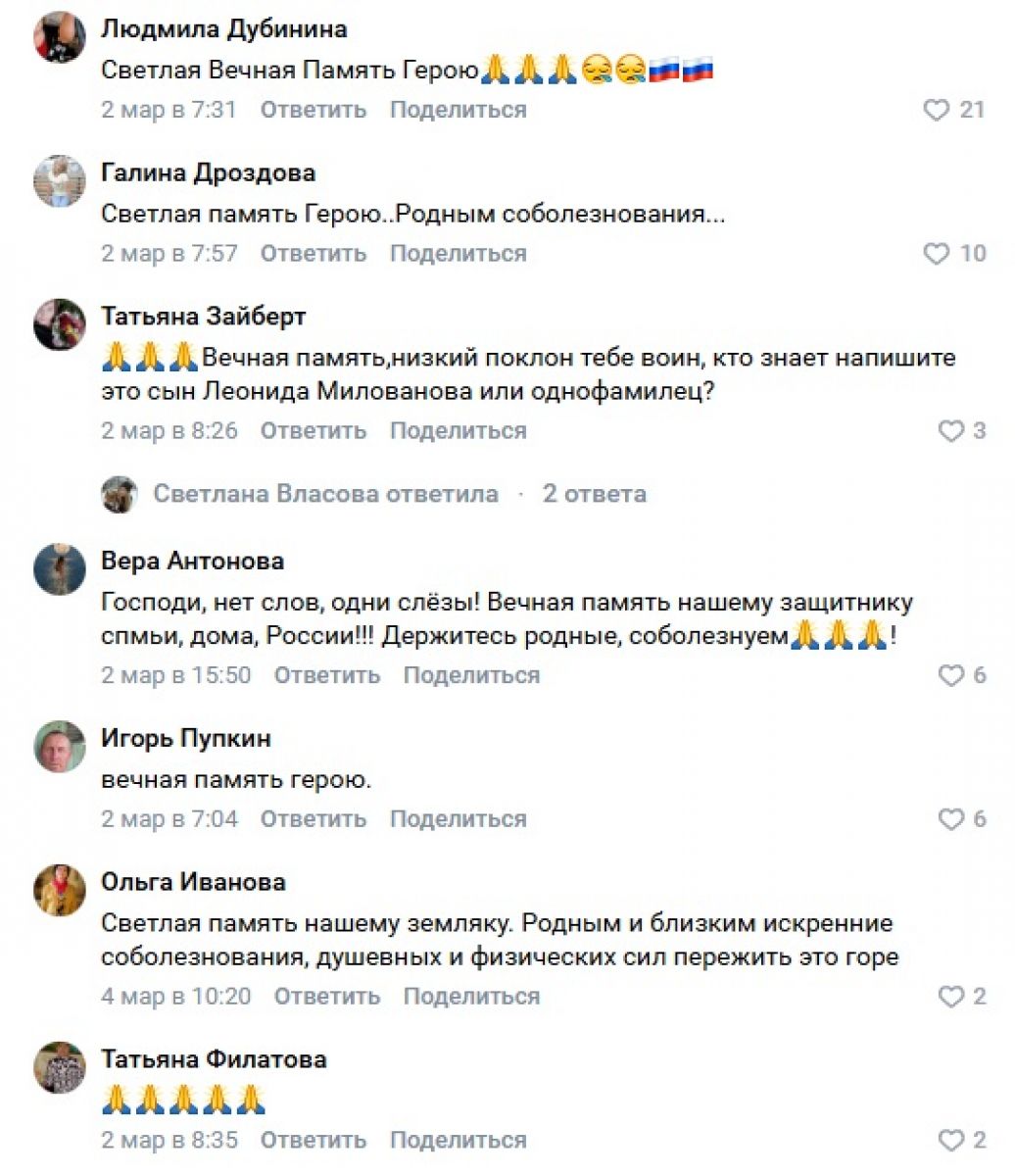Expand Светлана Власова's replies thread
1015x1176 pixels.
(325, 494)
